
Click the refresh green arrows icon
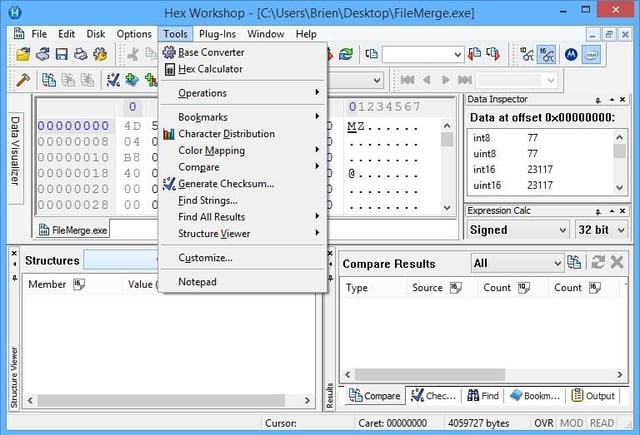pyautogui.click(x=345, y=54)
